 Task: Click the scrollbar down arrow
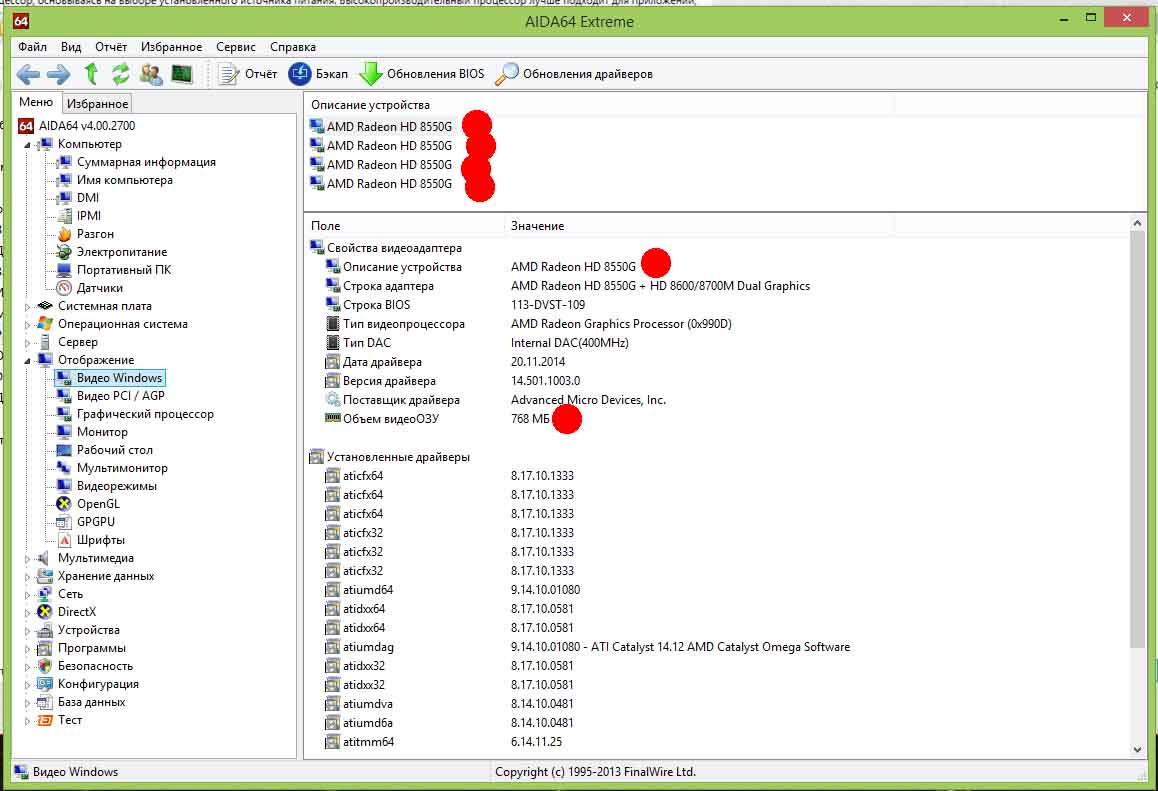(x=1137, y=750)
